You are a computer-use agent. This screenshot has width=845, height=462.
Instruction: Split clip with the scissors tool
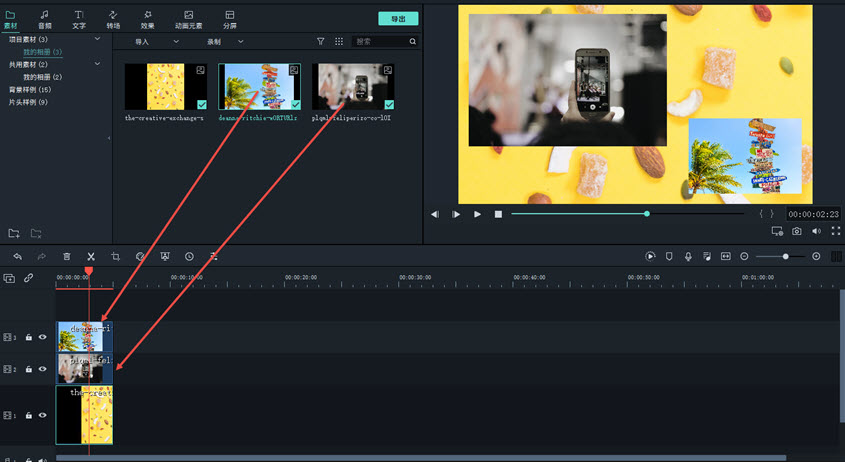point(91,257)
